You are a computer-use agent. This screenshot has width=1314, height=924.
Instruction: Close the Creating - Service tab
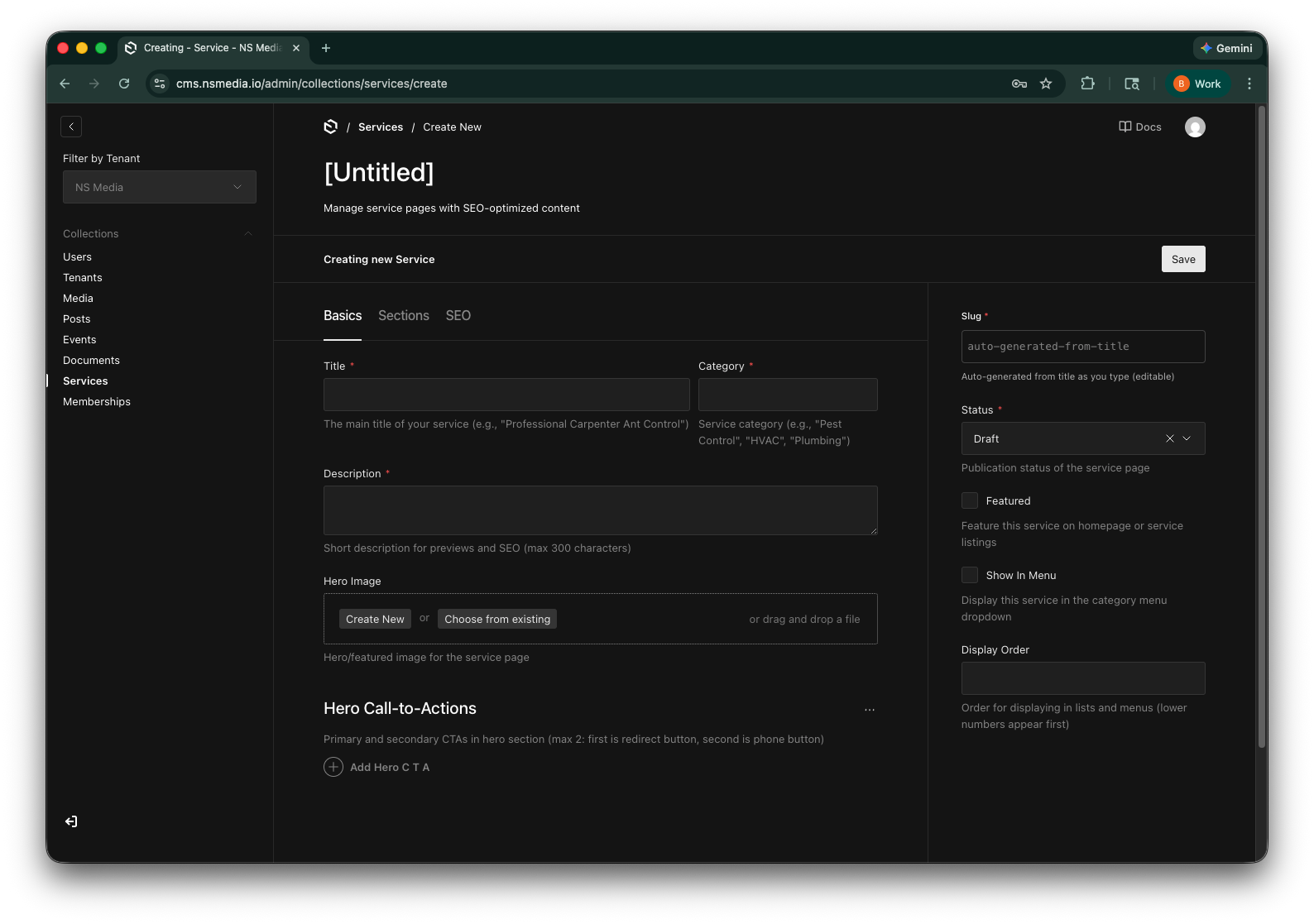pyautogui.click(x=296, y=48)
